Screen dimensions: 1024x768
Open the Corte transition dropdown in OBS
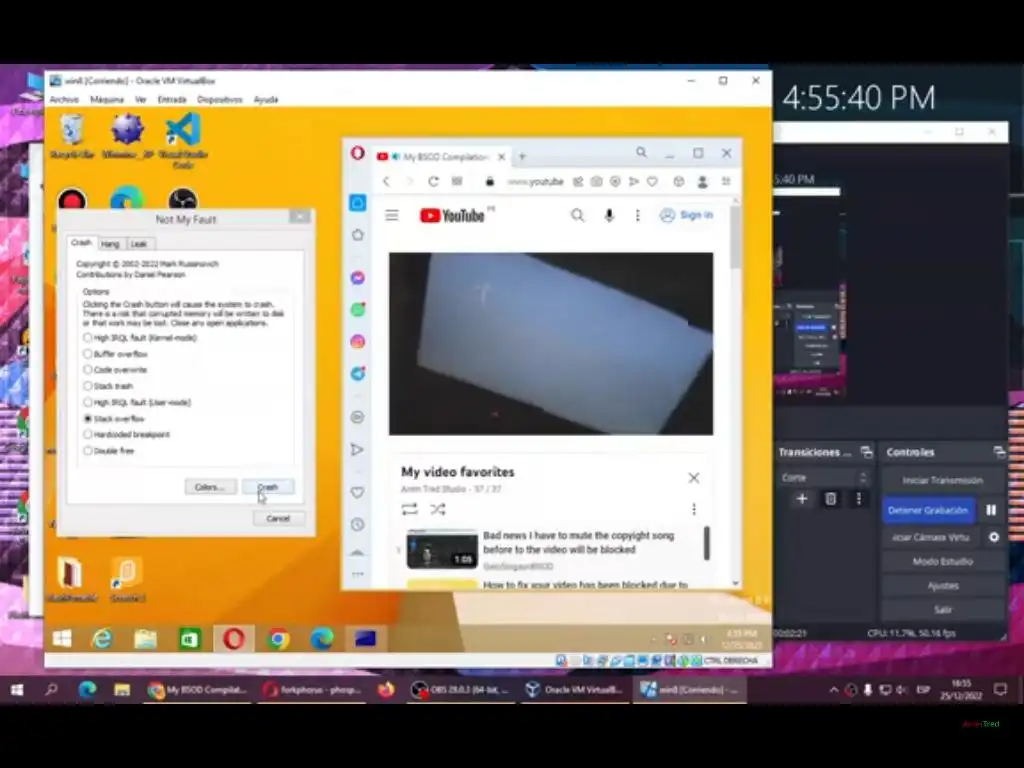point(825,477)
